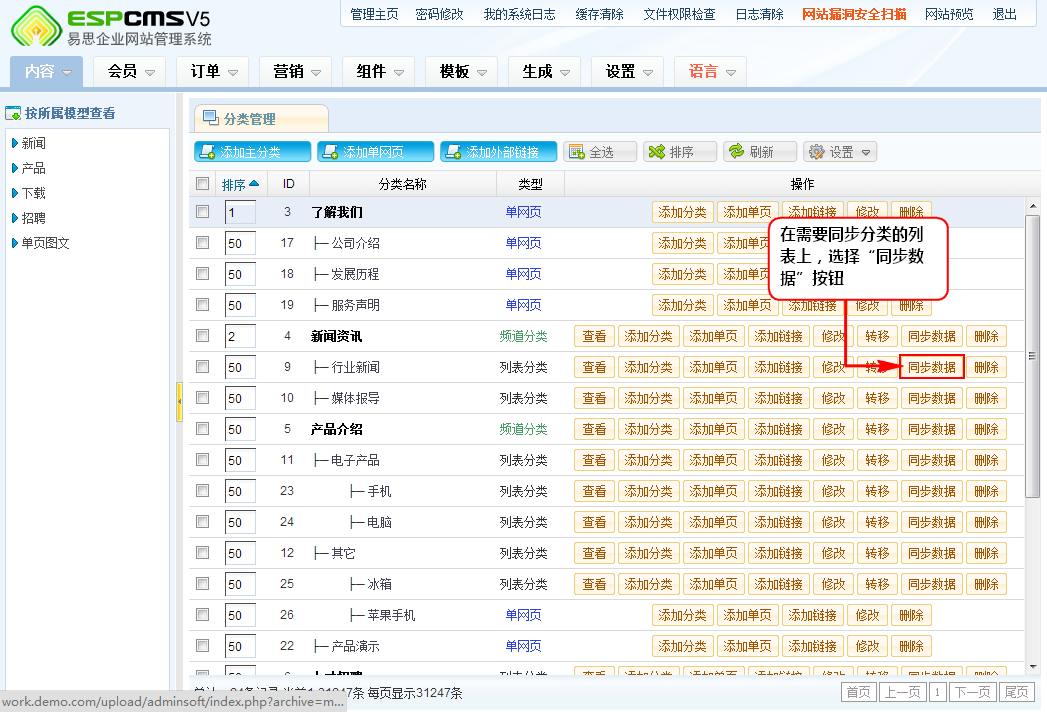Select 缓存清除 in top menu
Image resolution: width=1047 pixels, height=712 pixels.
[x=600, y=14]
